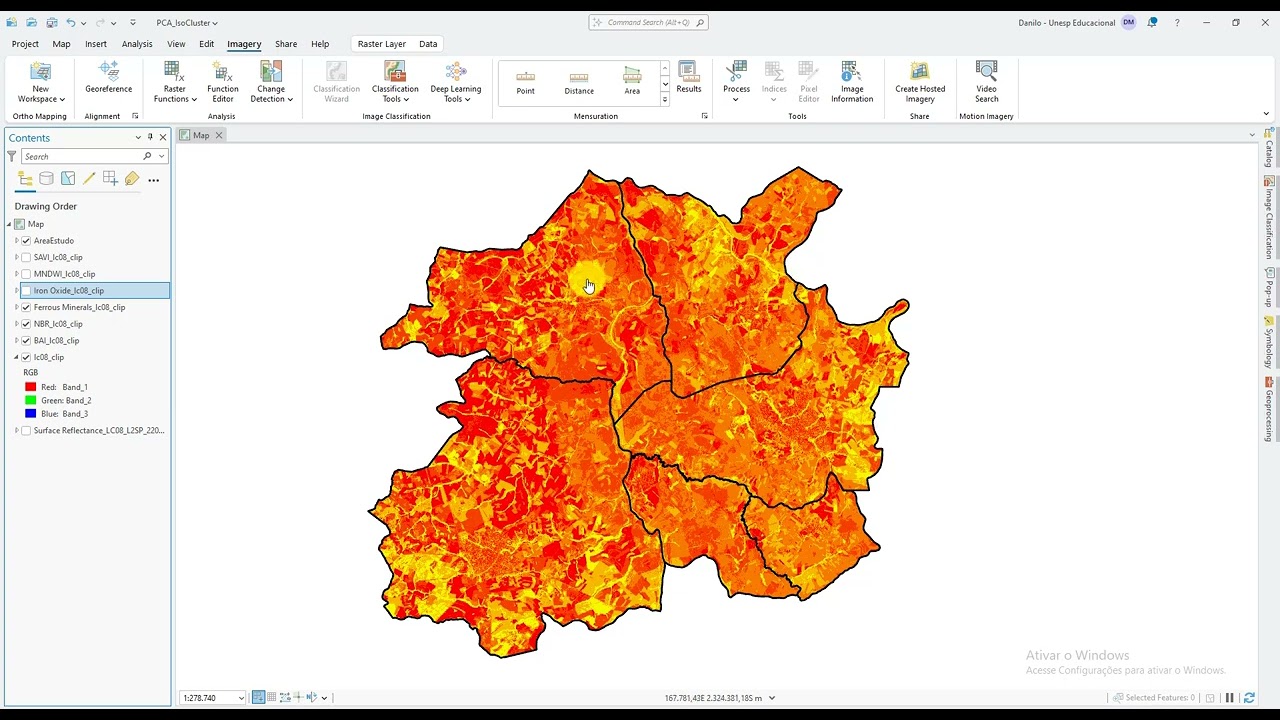Open the Share ribbon tab
This screenshot has width=1280, height=720.
pyautogui.click(x=286, y=44)
